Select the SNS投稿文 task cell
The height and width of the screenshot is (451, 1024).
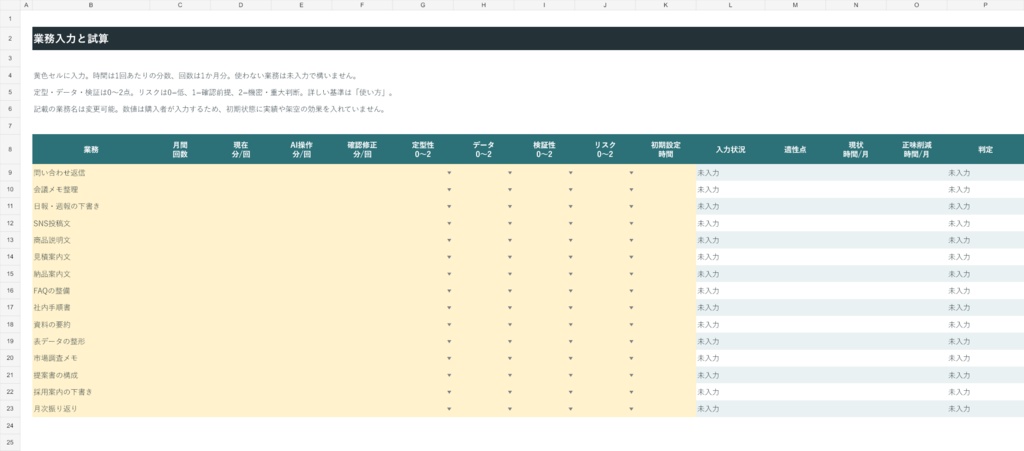(x=91, y=223)
